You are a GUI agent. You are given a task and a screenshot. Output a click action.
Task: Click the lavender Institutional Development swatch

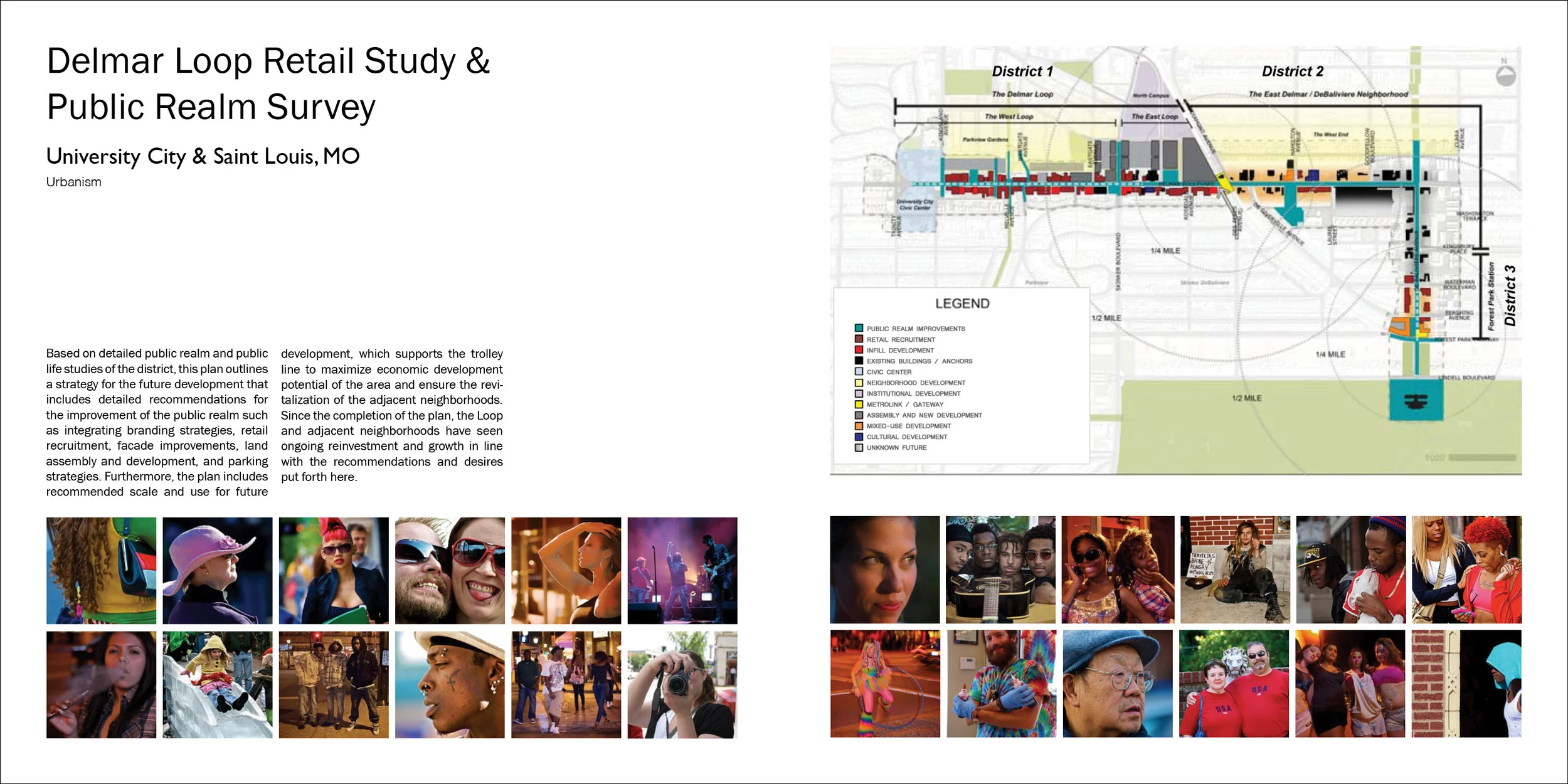[859, 393]
